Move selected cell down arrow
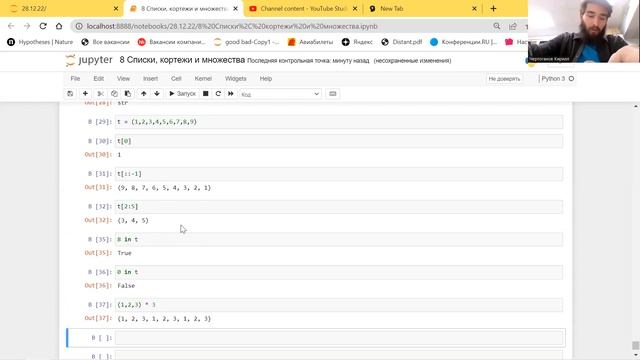Screen dimensions: 640x360 (157, 94)
